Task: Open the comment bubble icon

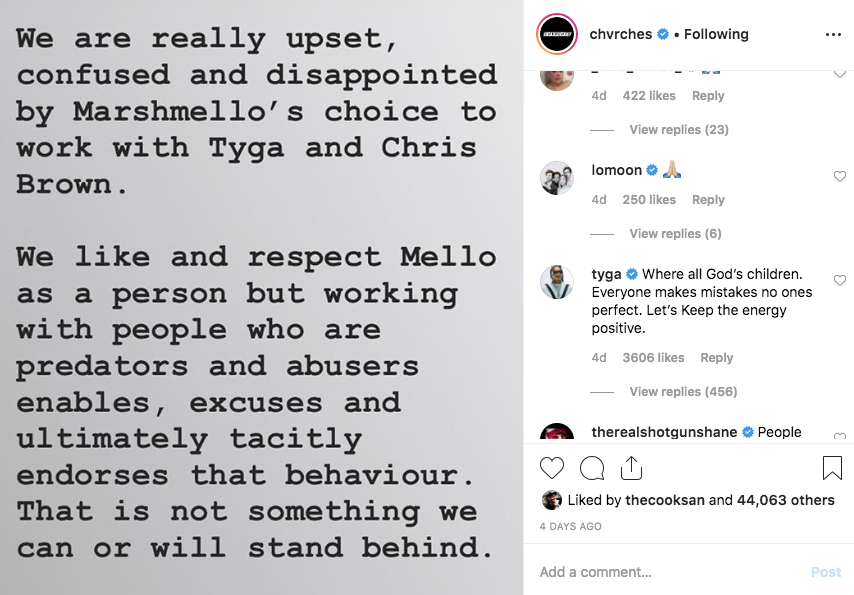Action: (x=592, y=467)
